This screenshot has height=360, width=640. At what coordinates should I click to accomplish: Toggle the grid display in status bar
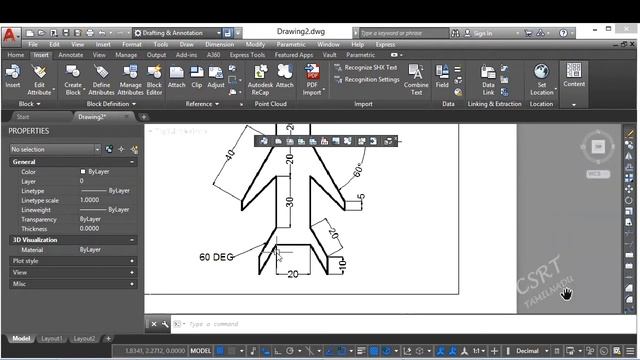point(220,351)
